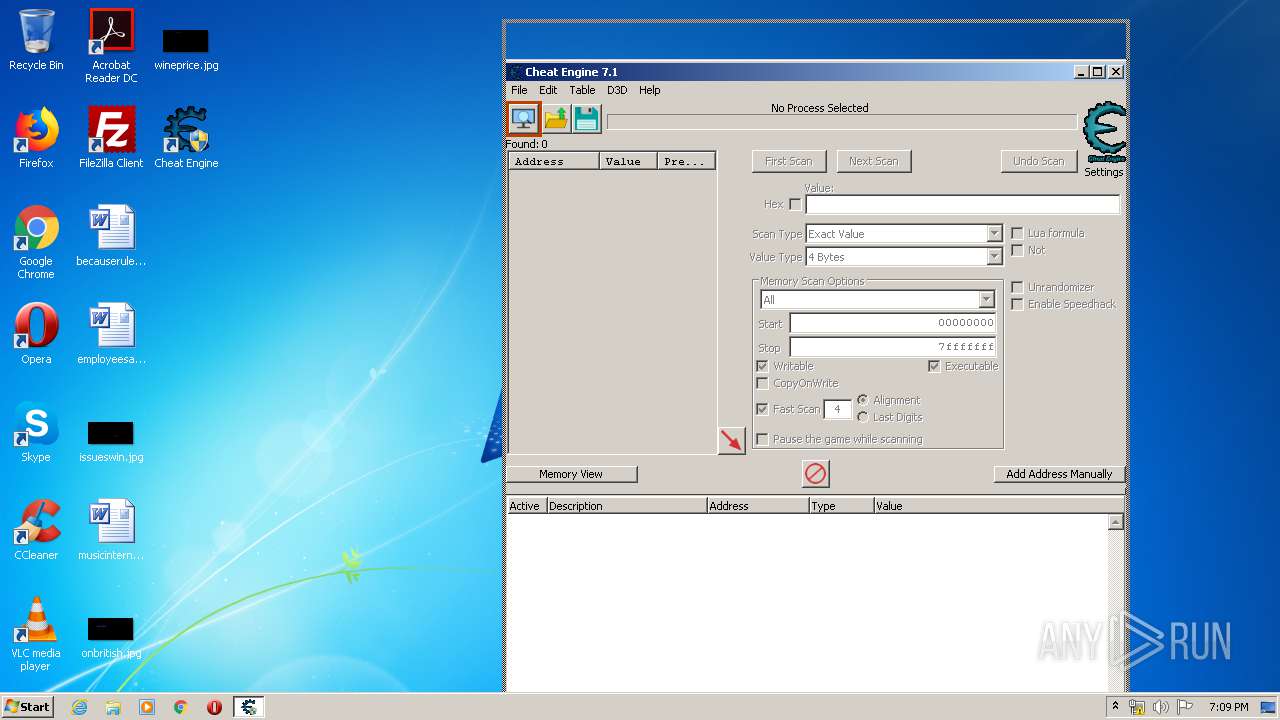The width and height of the screenshot is (1280, 720).
Task: Click the volume tray icon
Action: click(1160, 707)
